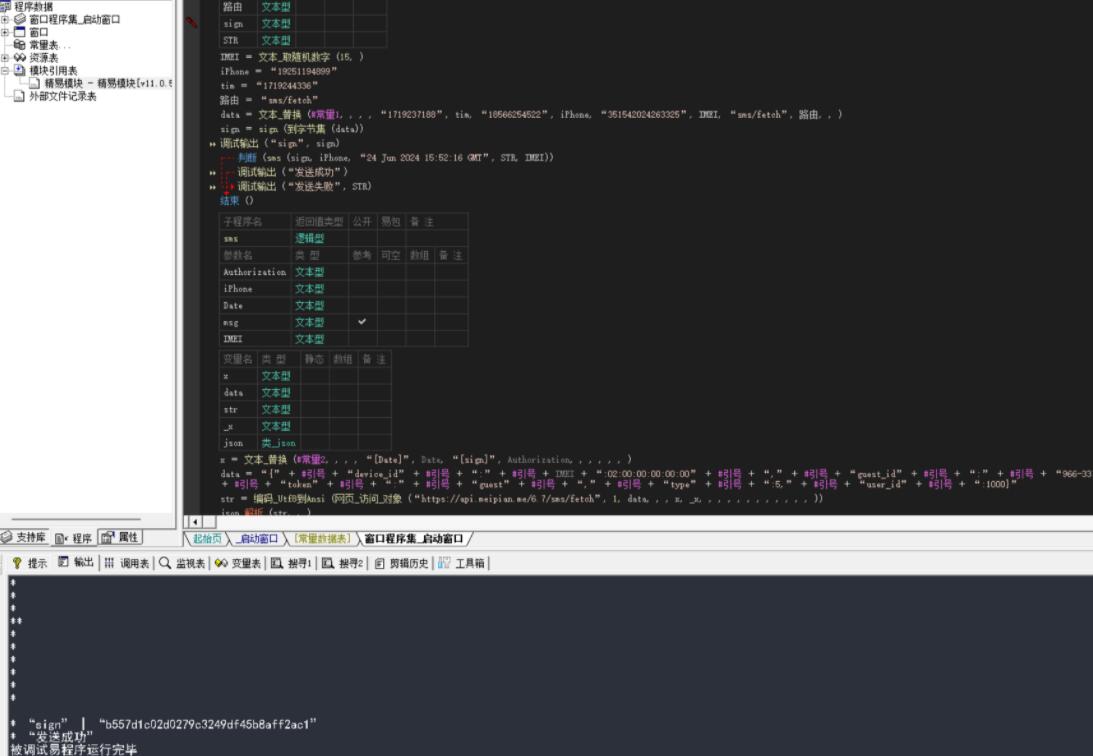Expand the 窗口程序集_启动窗口 tree node
This screenshot has width=1093, height=756.
(x=5, y=20)
